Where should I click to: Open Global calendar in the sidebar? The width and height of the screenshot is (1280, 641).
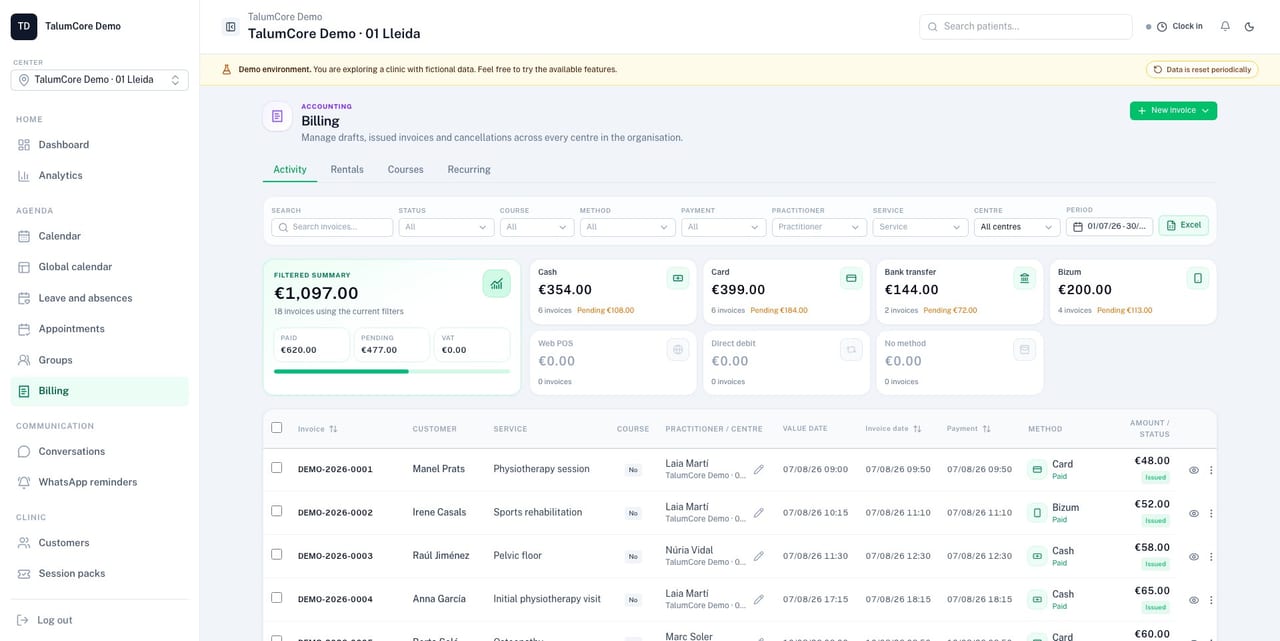point(100,267)
